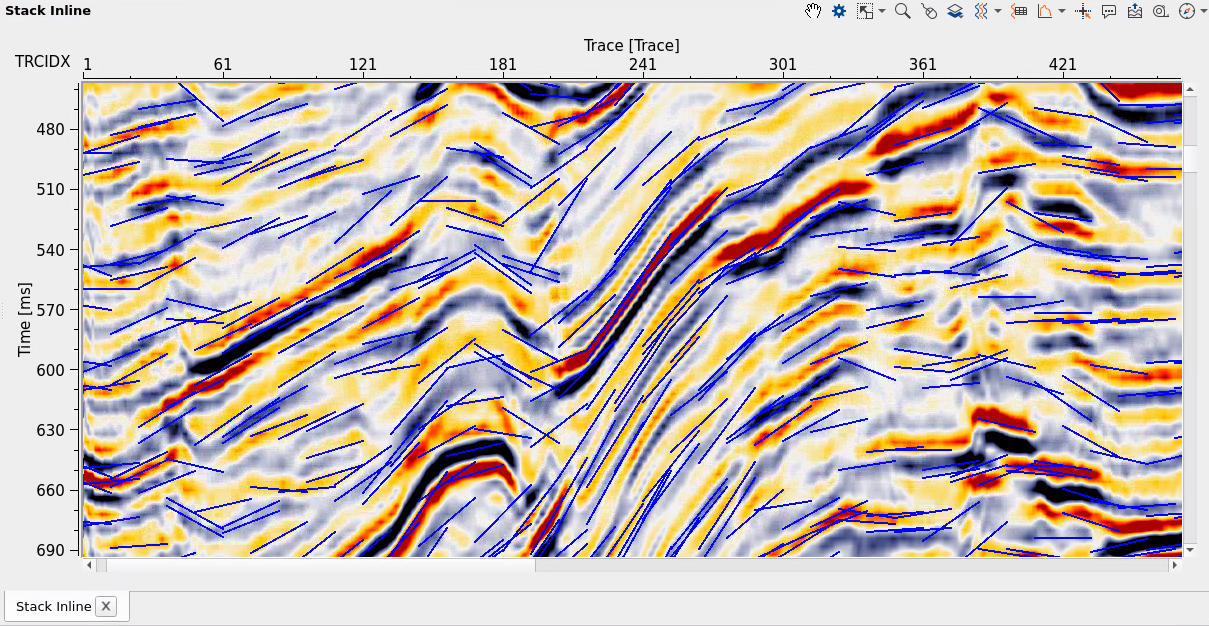1209x626 pixels.
Task: Click time value 480 label
Action: pyautogui.click(x=51, y=129)
